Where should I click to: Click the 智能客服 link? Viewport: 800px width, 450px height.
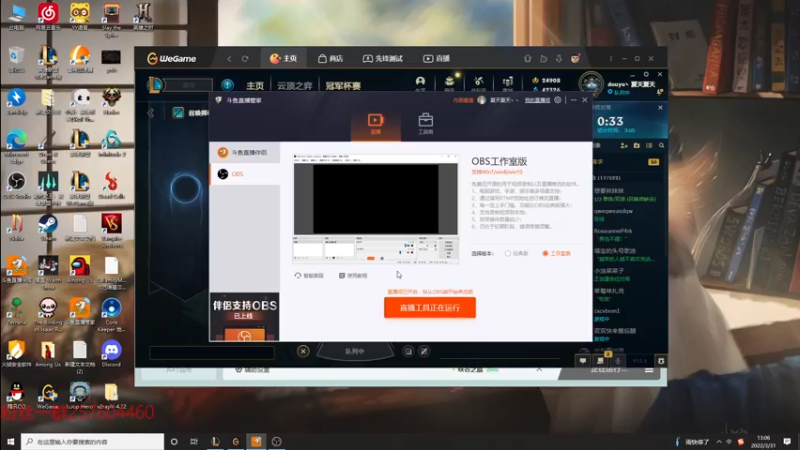[x=309, y=276]
